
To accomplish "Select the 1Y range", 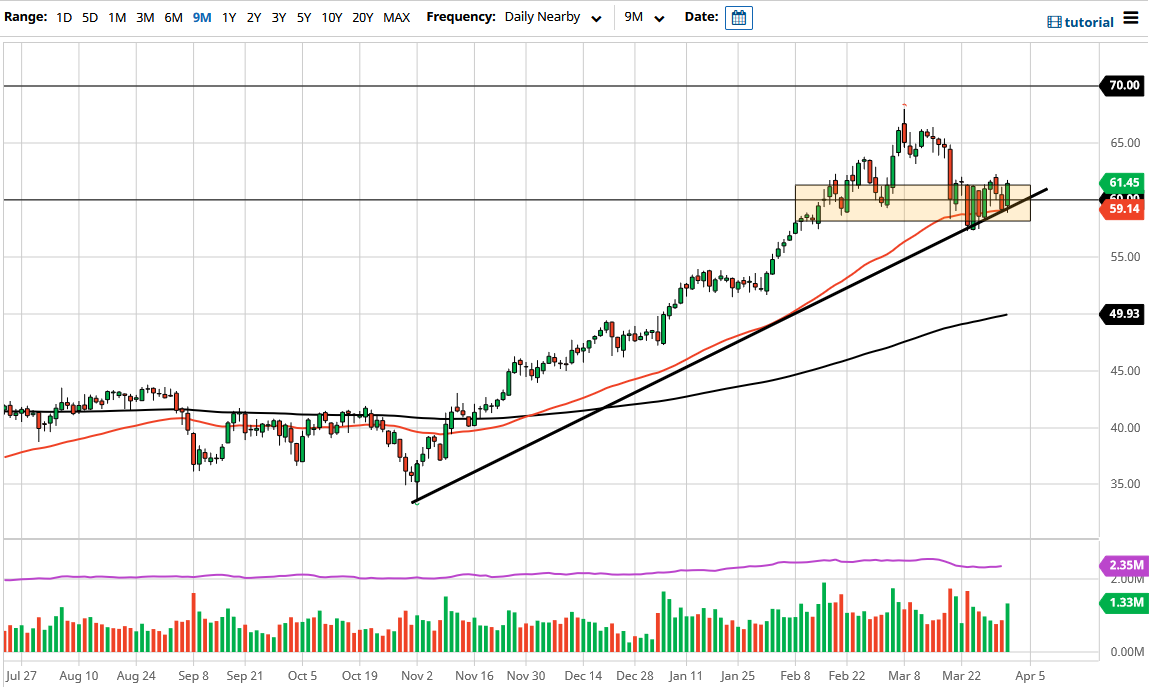I will [x=226, y=17].
